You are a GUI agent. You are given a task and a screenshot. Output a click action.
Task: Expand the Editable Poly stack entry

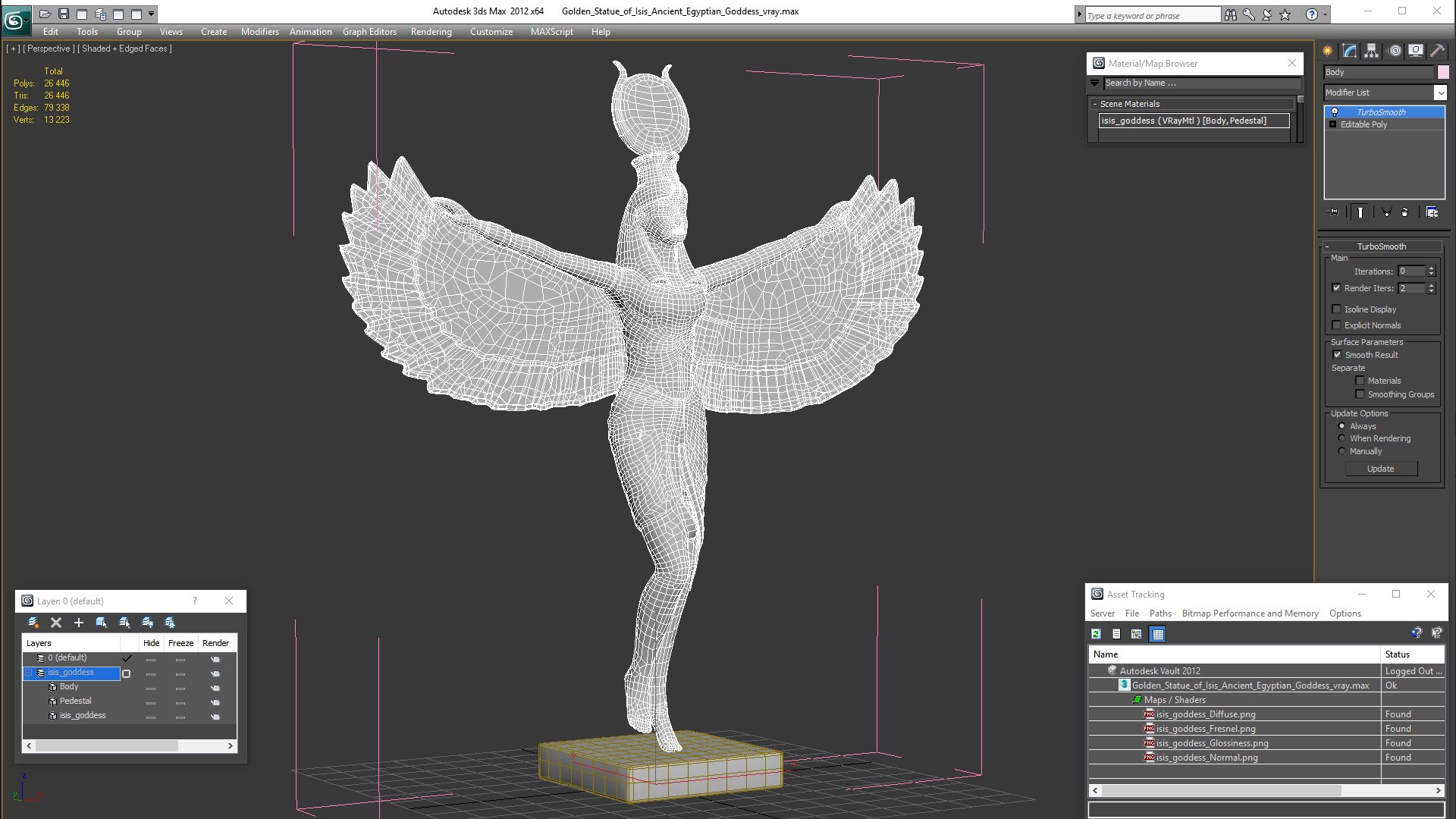[x=1332, y=124]
